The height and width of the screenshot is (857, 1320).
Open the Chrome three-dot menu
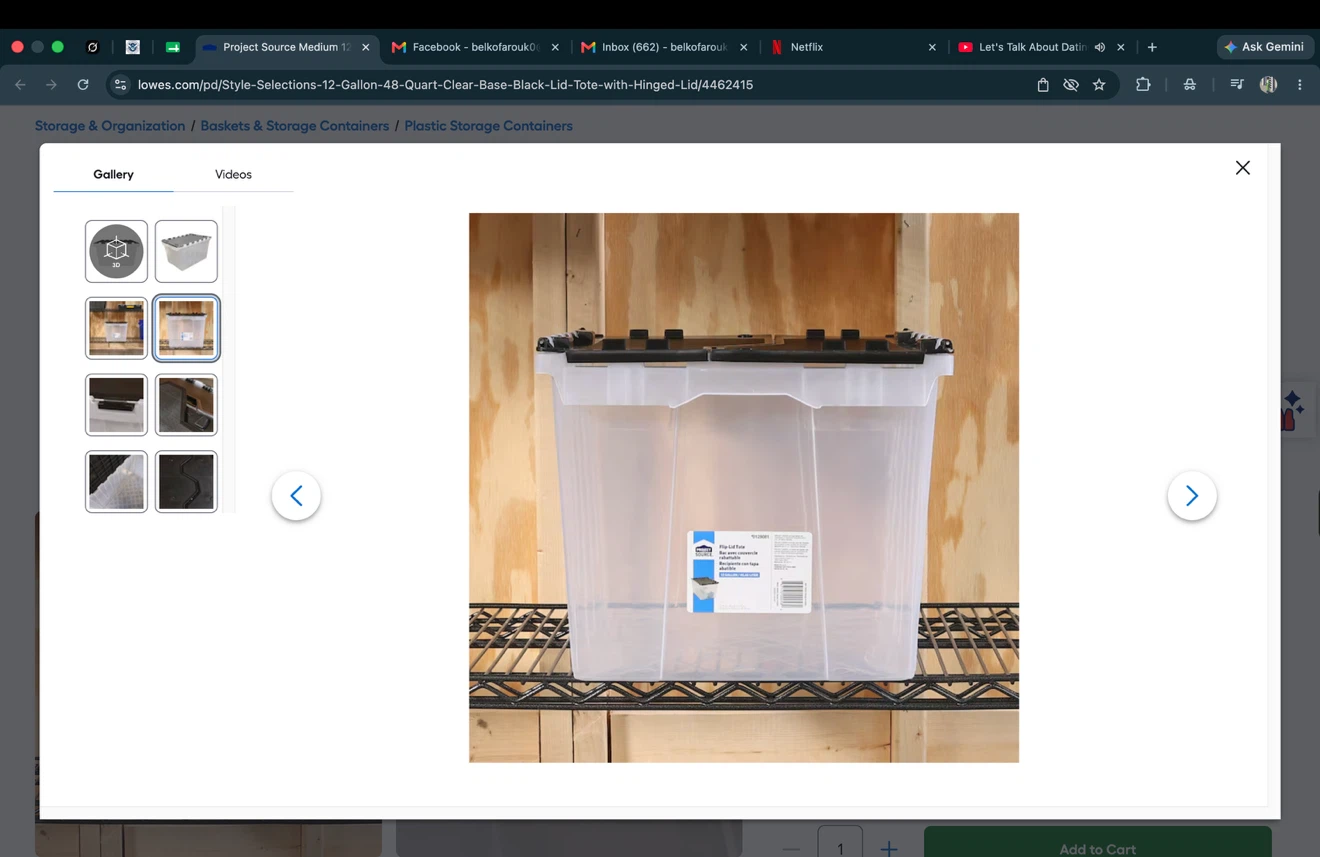[1300, 85]
